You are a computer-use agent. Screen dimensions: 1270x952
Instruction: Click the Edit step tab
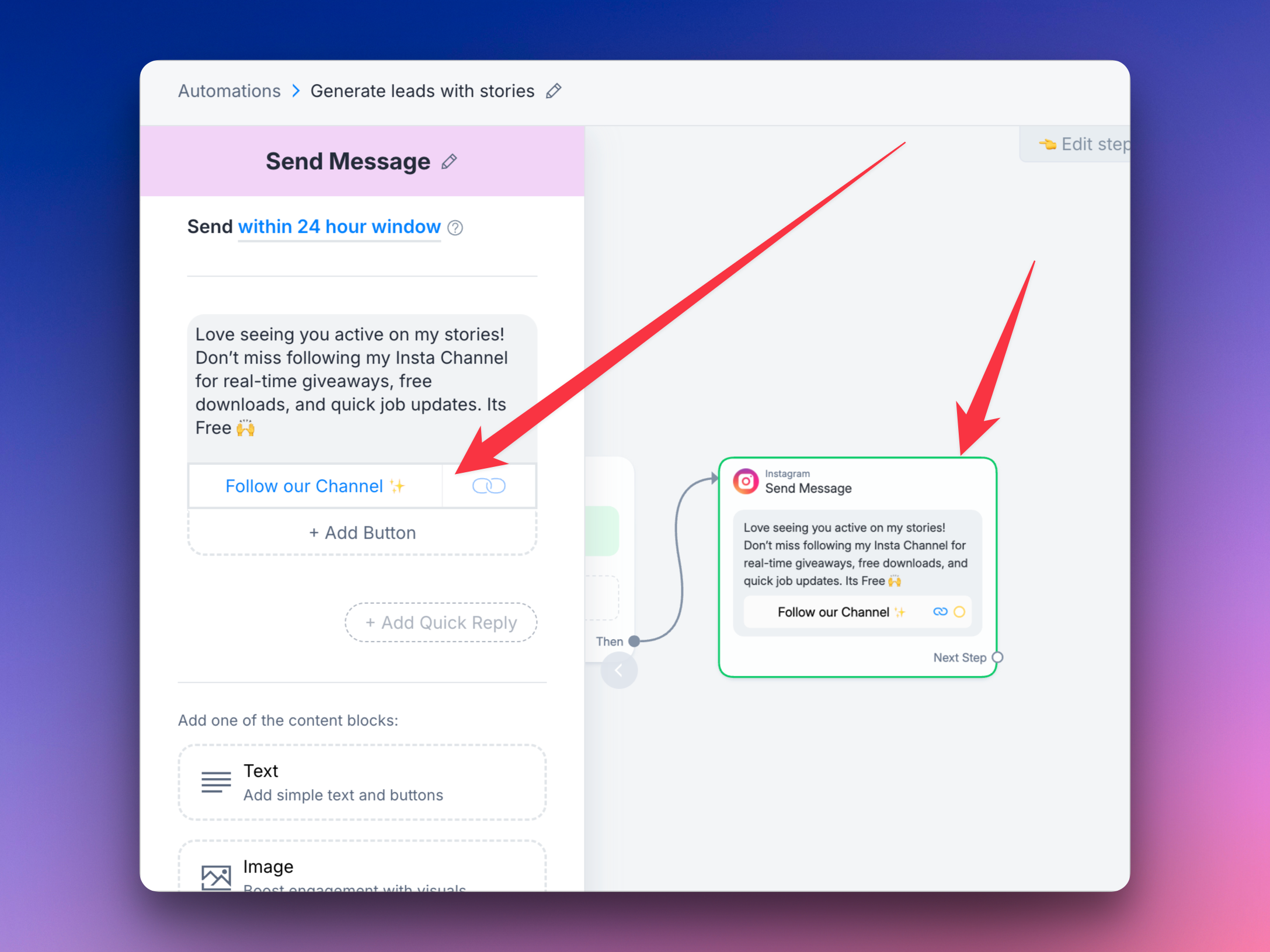[x=1075, y=144]
